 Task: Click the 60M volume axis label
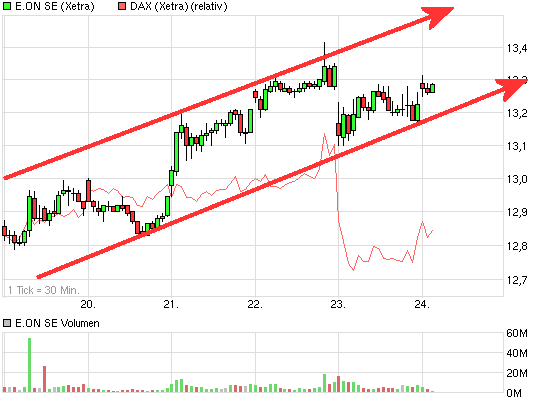coord(517,333)
